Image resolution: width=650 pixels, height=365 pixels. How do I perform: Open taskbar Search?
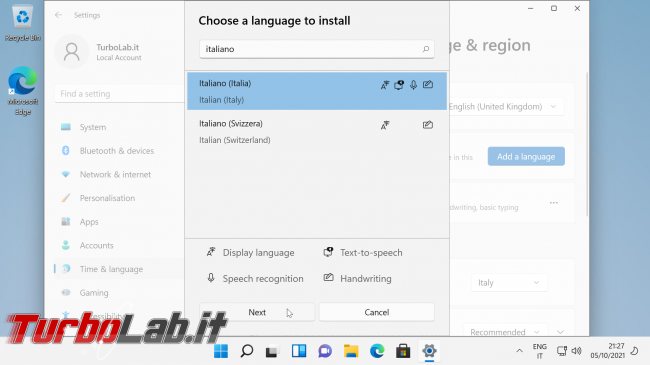(247, 351)
